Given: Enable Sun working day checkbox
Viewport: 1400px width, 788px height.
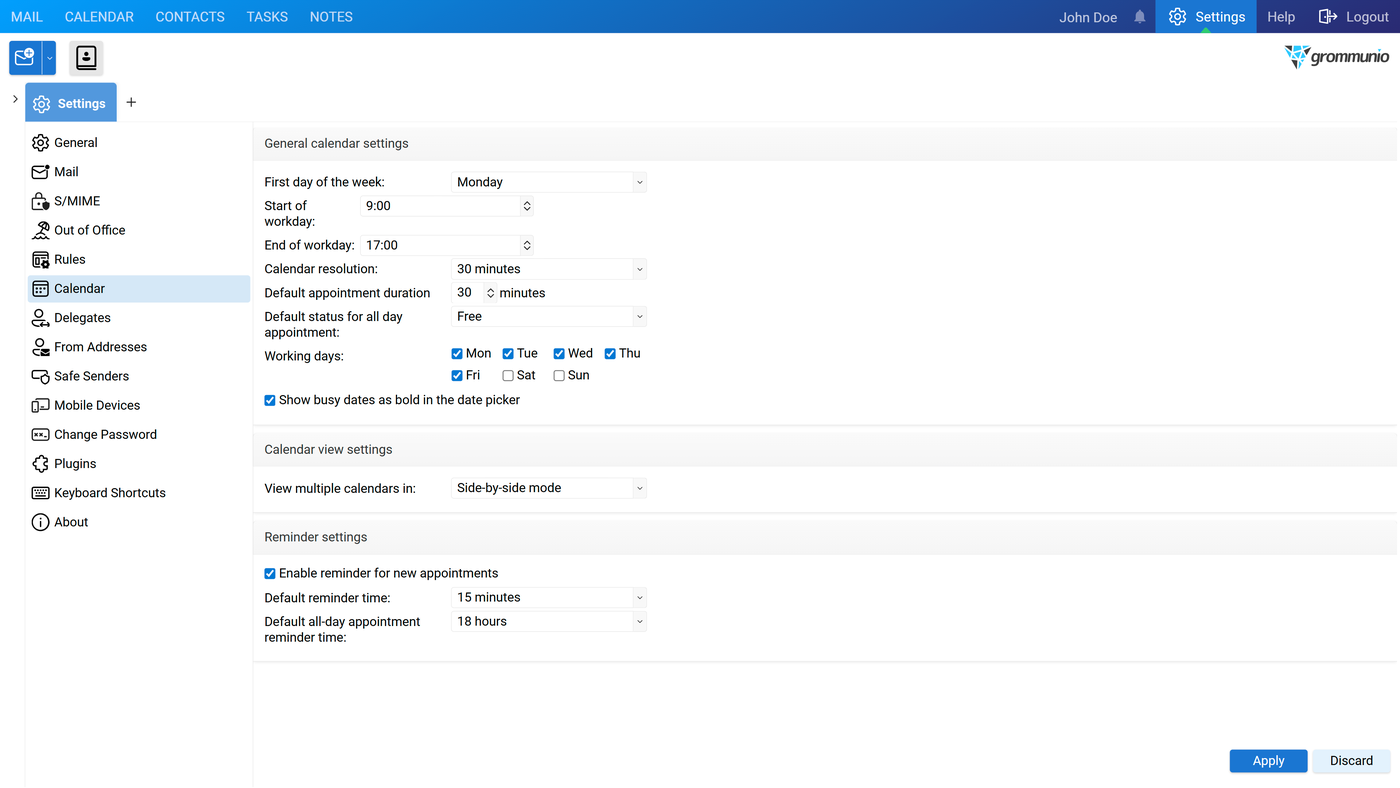Looking at the screenshot, I should coord(559,376).
